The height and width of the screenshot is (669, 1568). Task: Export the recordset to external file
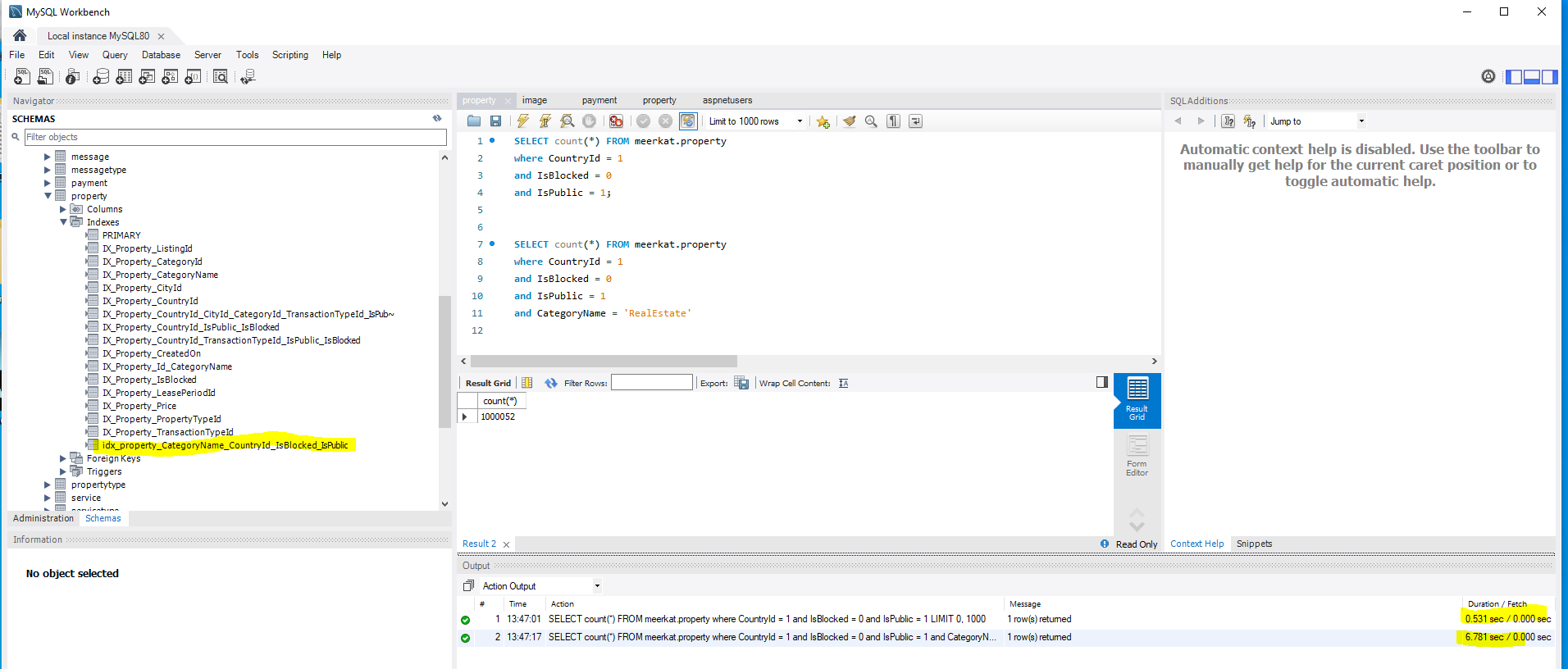tap(741, 383)
